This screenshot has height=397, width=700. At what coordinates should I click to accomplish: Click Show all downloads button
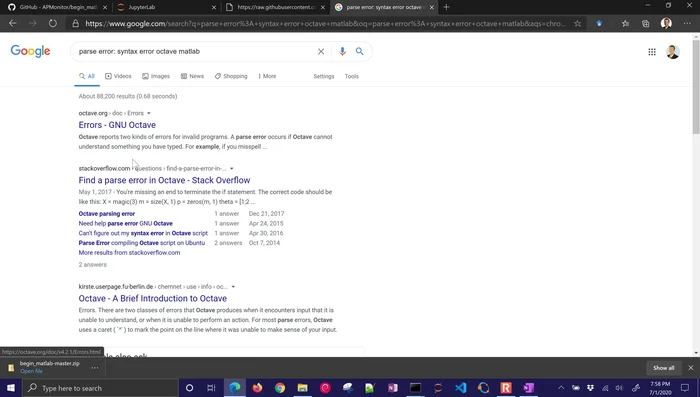[663, 368]
